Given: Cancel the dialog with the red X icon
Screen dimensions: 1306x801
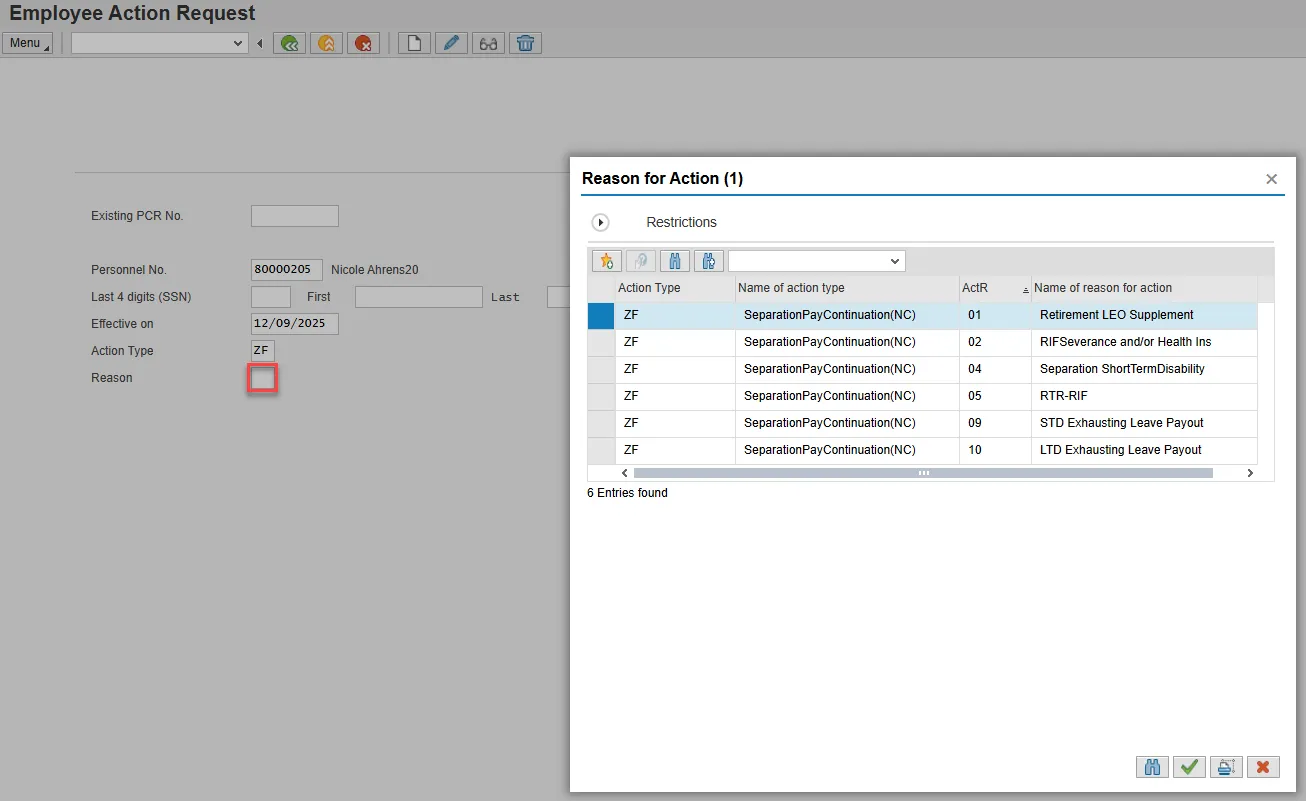Looking at the screenshot, I should coord(1263,767).
